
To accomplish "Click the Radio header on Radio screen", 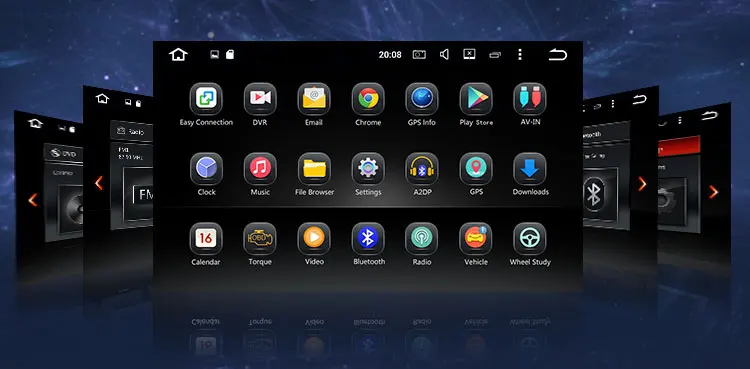I will click(132, 131).
